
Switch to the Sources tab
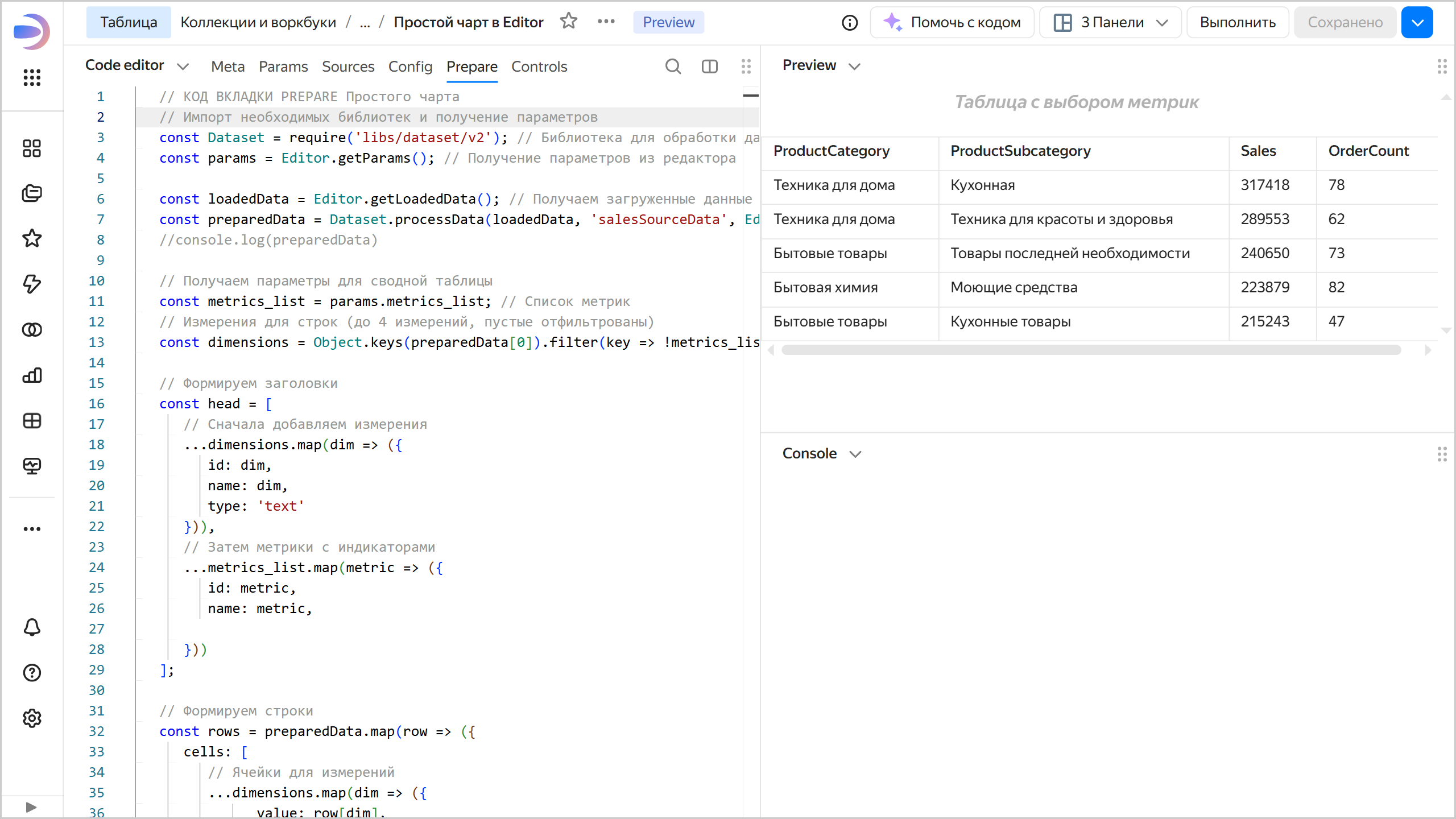click(x=348, y=67)
